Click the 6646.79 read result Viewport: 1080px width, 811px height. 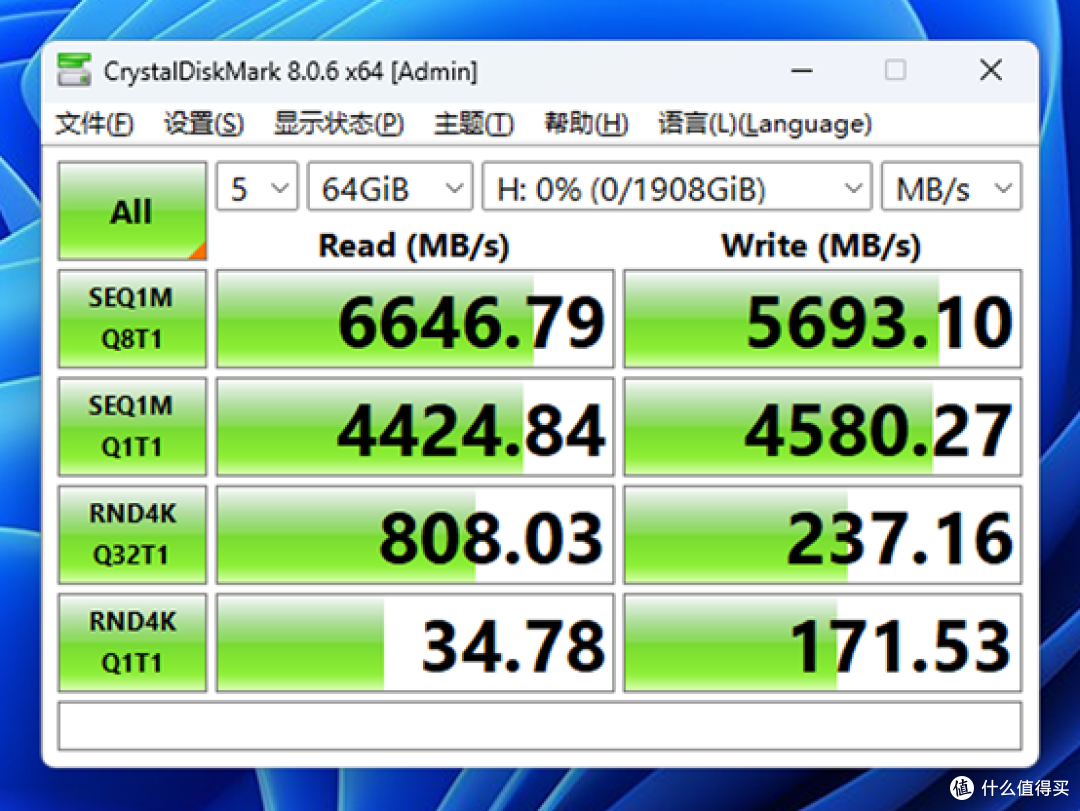(x=415, y=318)
